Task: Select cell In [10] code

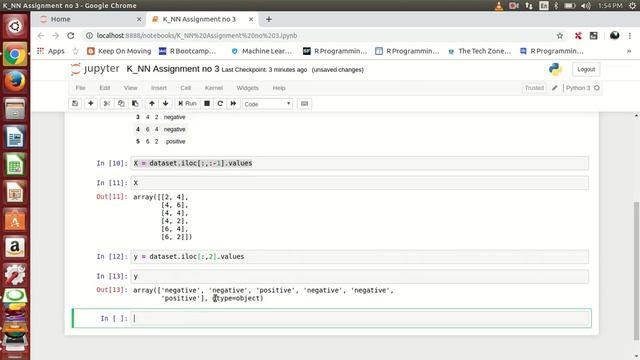Action: (360, 163)
